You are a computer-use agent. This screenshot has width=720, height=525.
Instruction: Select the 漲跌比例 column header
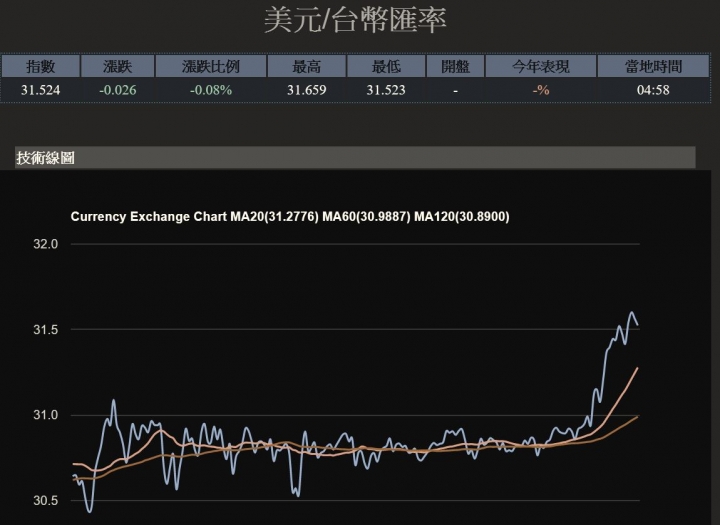(211, 67)
